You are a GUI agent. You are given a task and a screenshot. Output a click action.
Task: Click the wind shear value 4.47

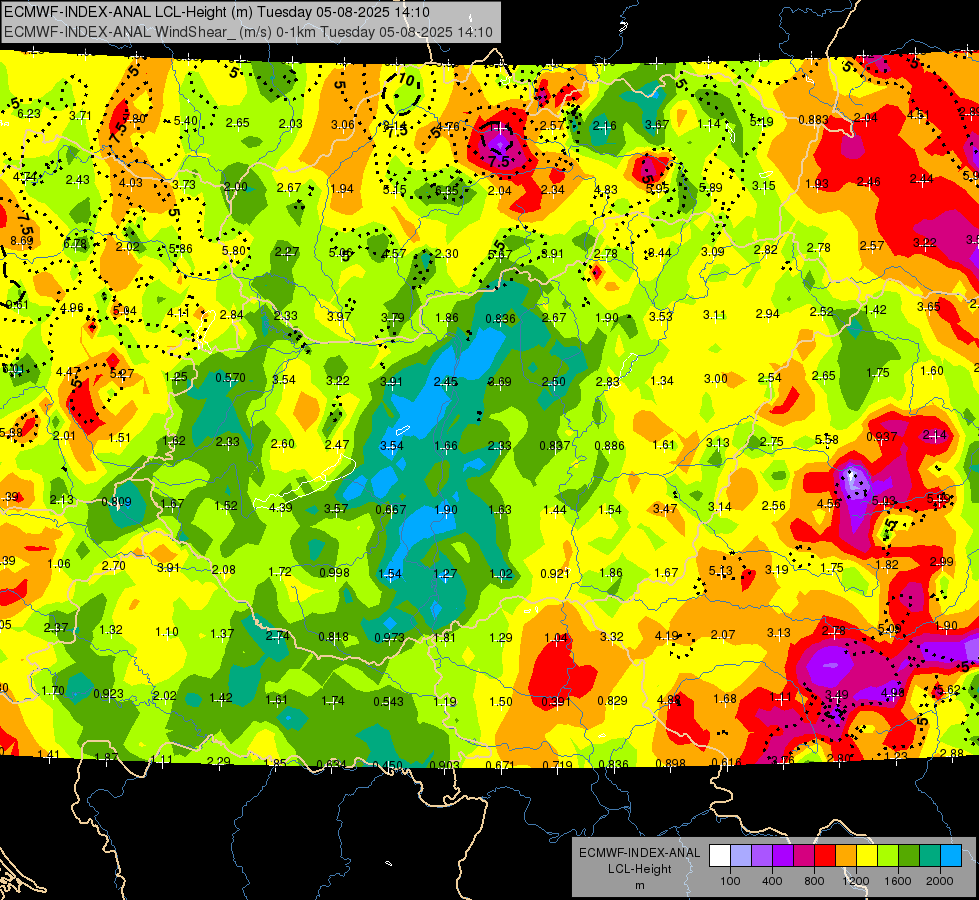67,372
